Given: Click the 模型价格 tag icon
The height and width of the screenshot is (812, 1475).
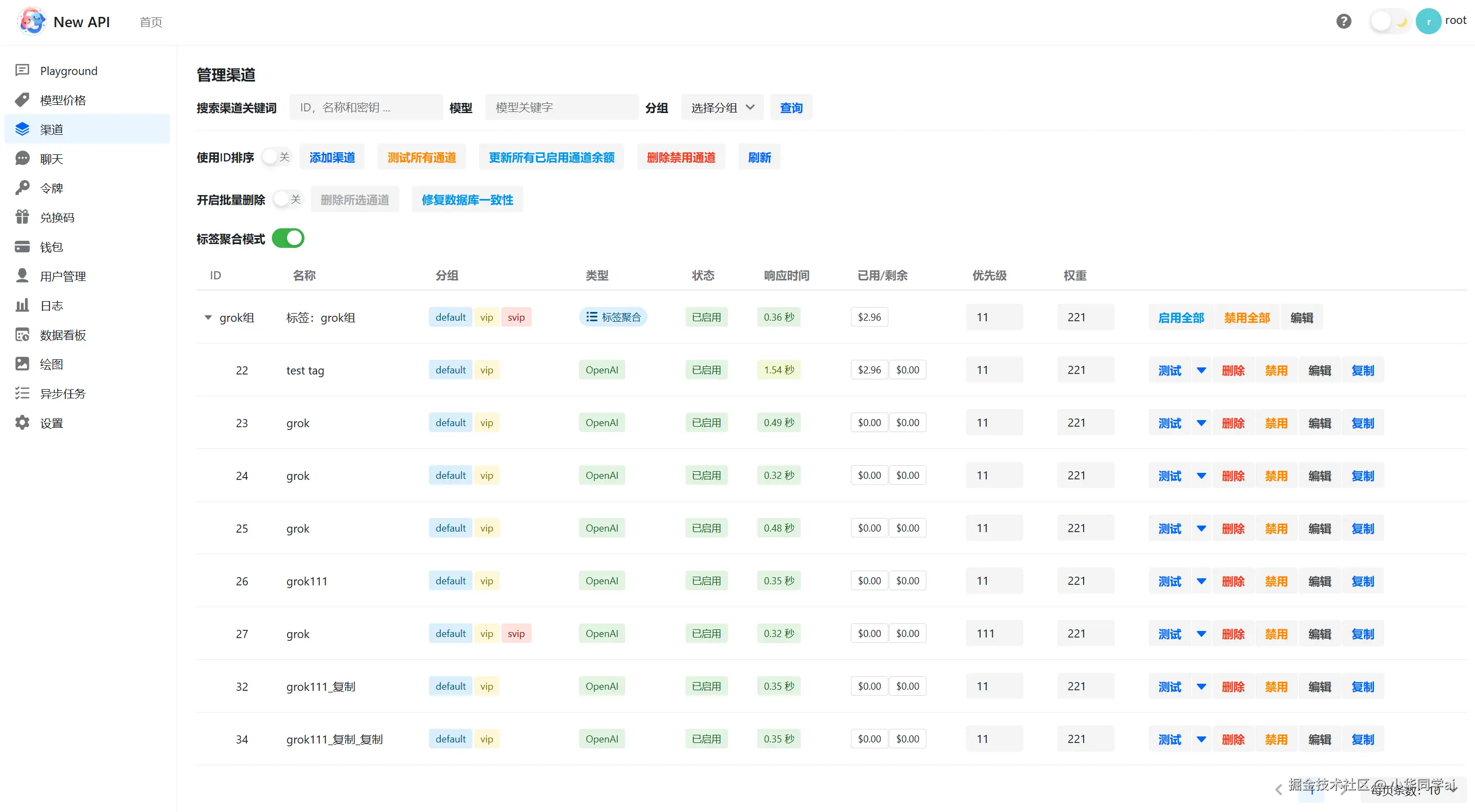Looking at the screenshot, I should 22,99.
